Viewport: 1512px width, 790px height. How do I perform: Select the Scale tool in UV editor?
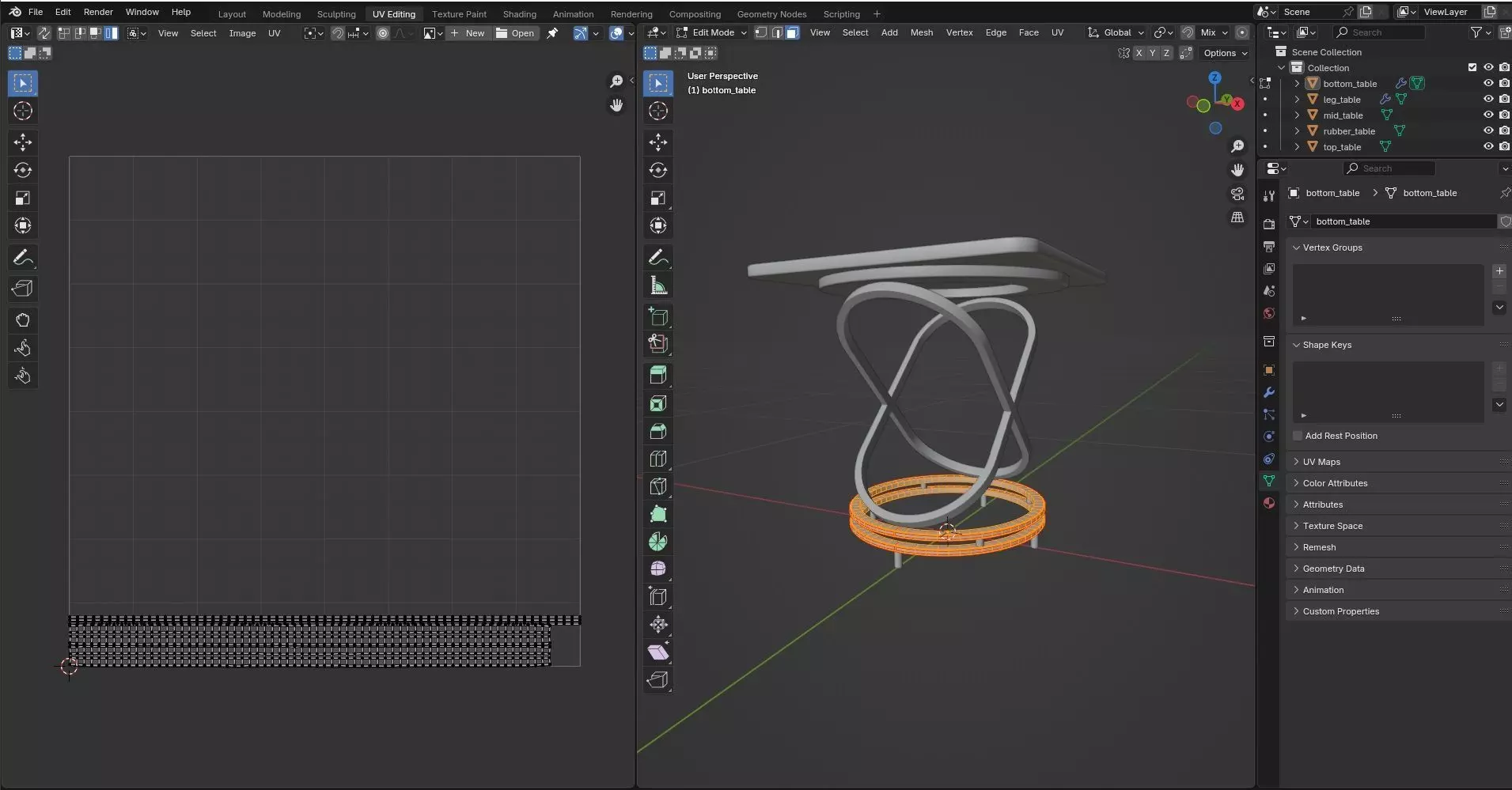(23, 198)
